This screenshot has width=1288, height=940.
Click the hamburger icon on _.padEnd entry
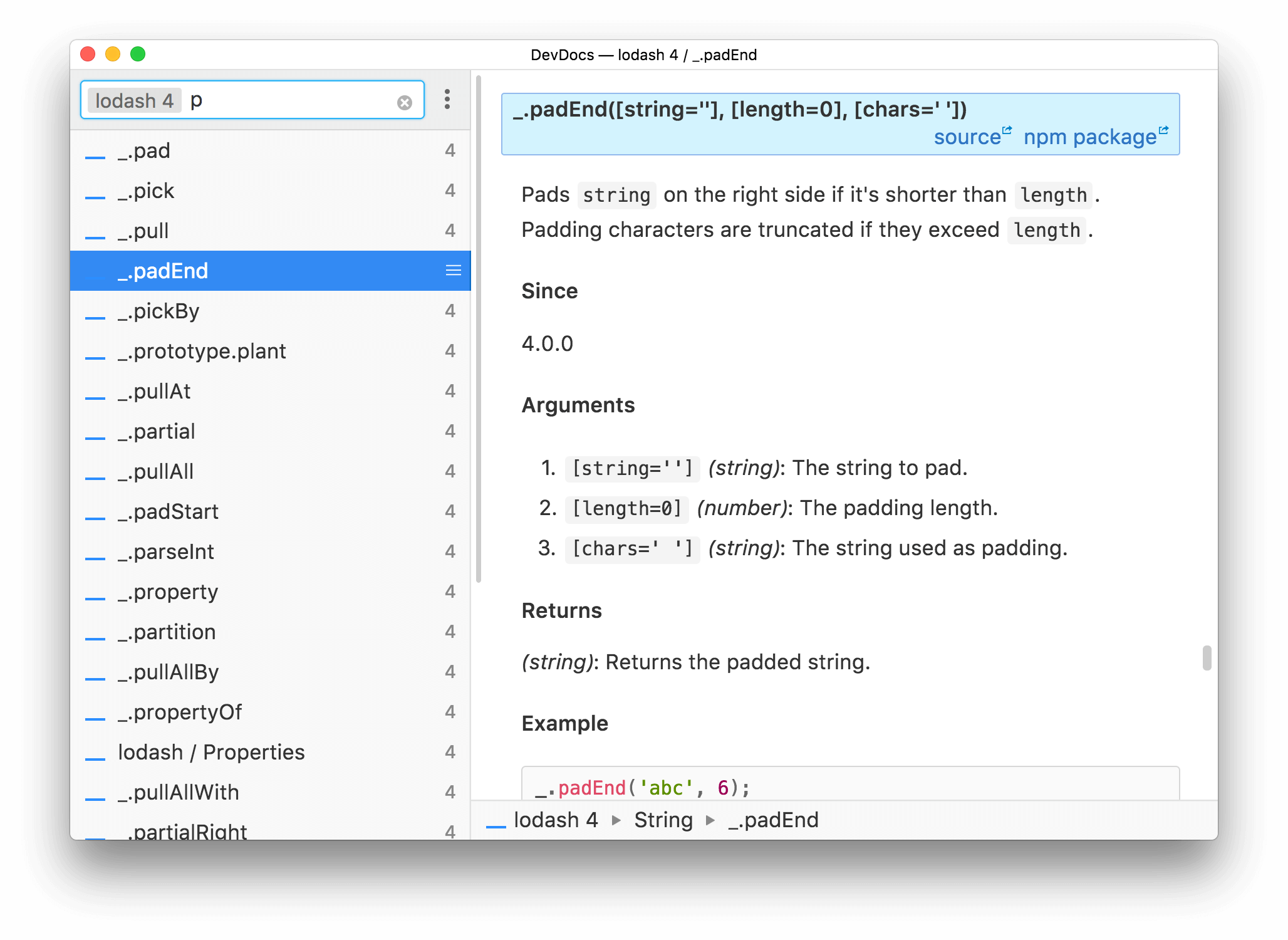click(453, 270)
